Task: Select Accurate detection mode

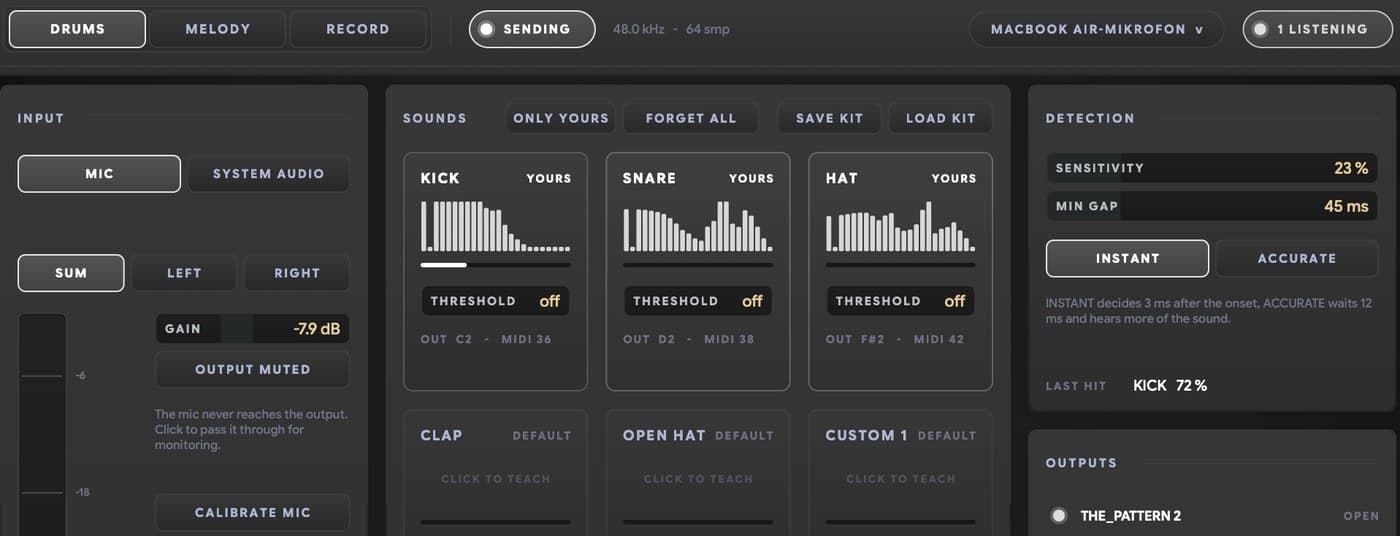Action: [1297, 258]
